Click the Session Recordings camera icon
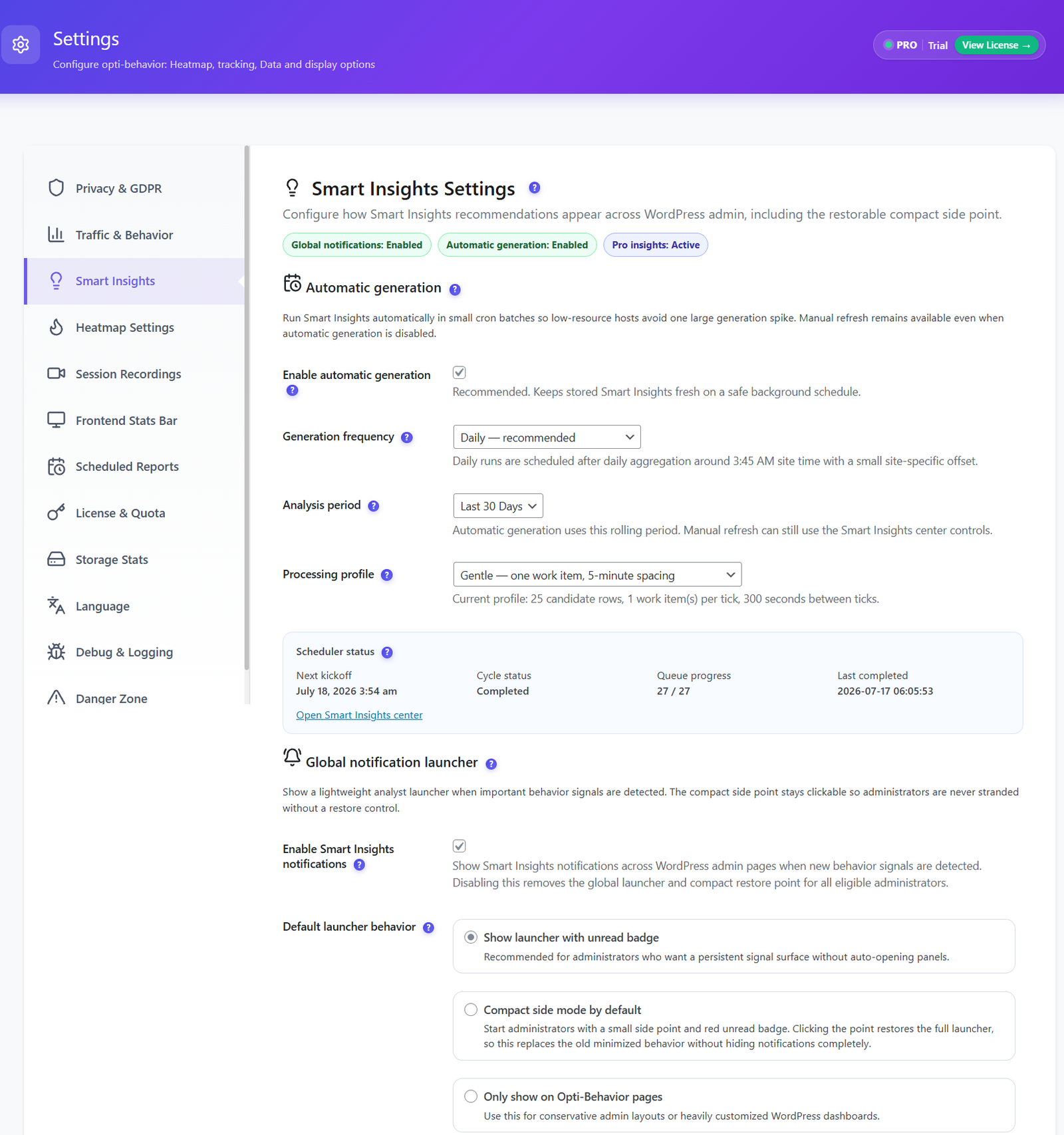Image resolution: width=1064 pixels, height=1135 pixels. coord(57,374)
